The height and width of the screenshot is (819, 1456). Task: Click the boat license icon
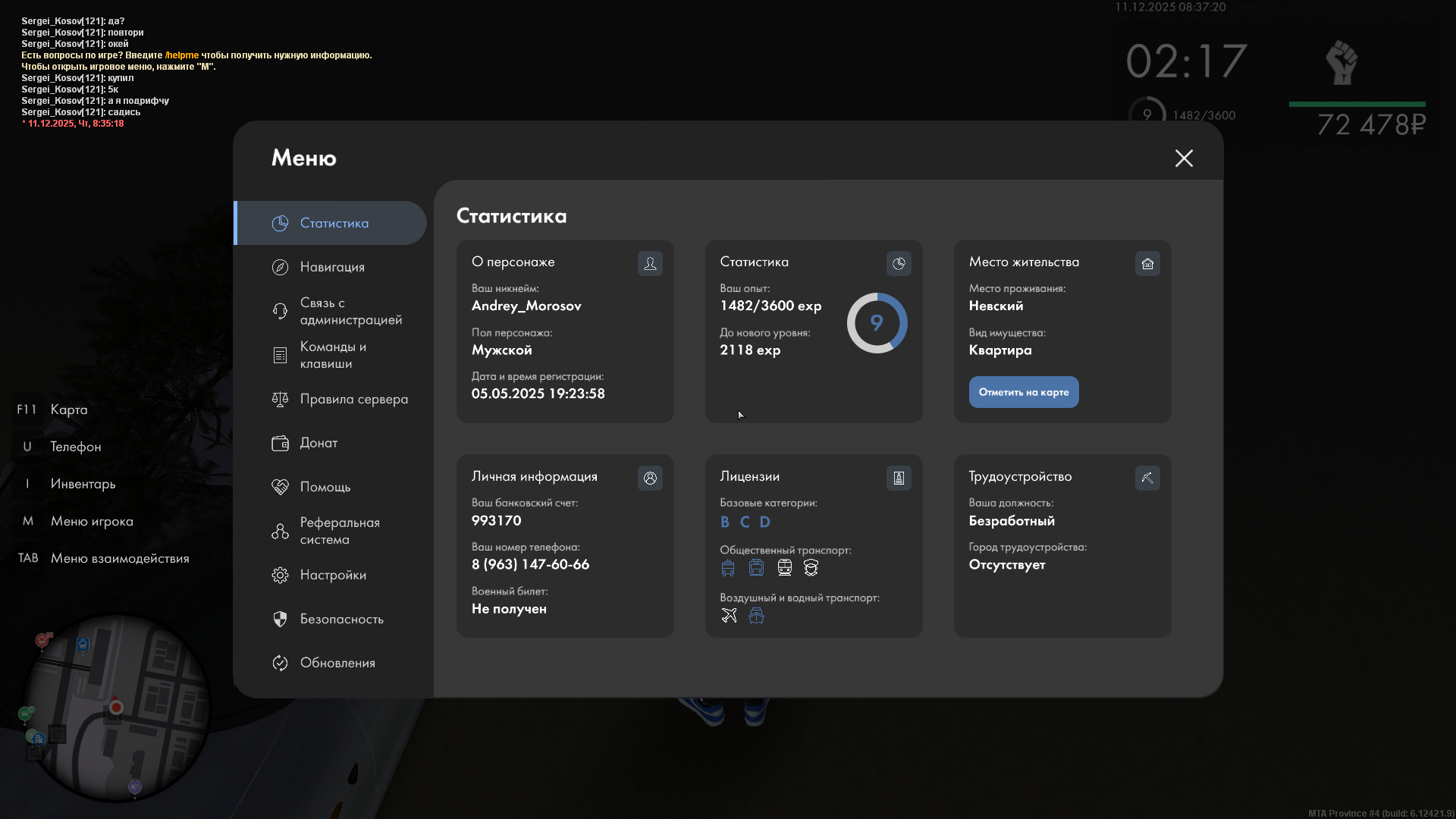coord(756,615)
